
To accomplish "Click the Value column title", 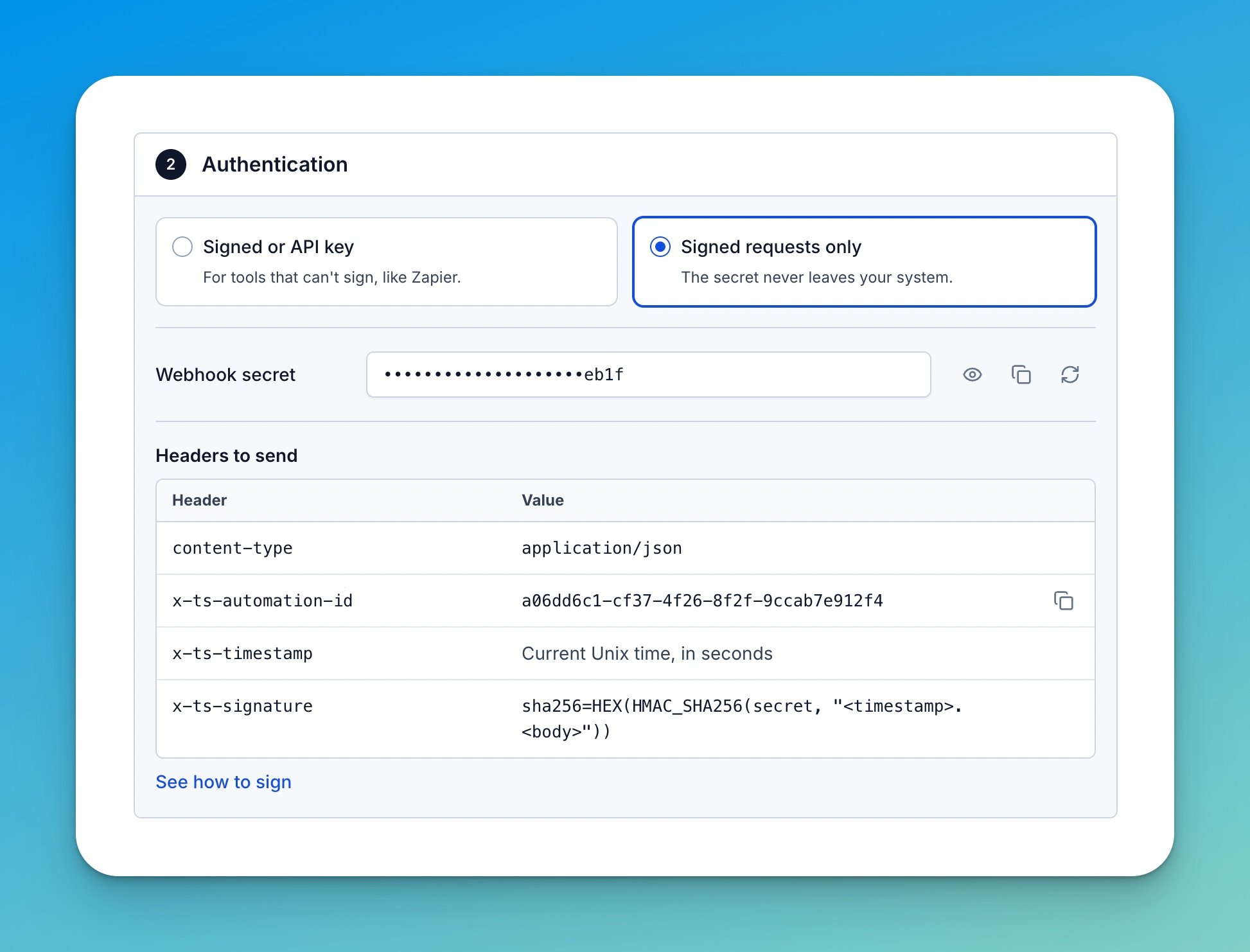I will (543, 500).
